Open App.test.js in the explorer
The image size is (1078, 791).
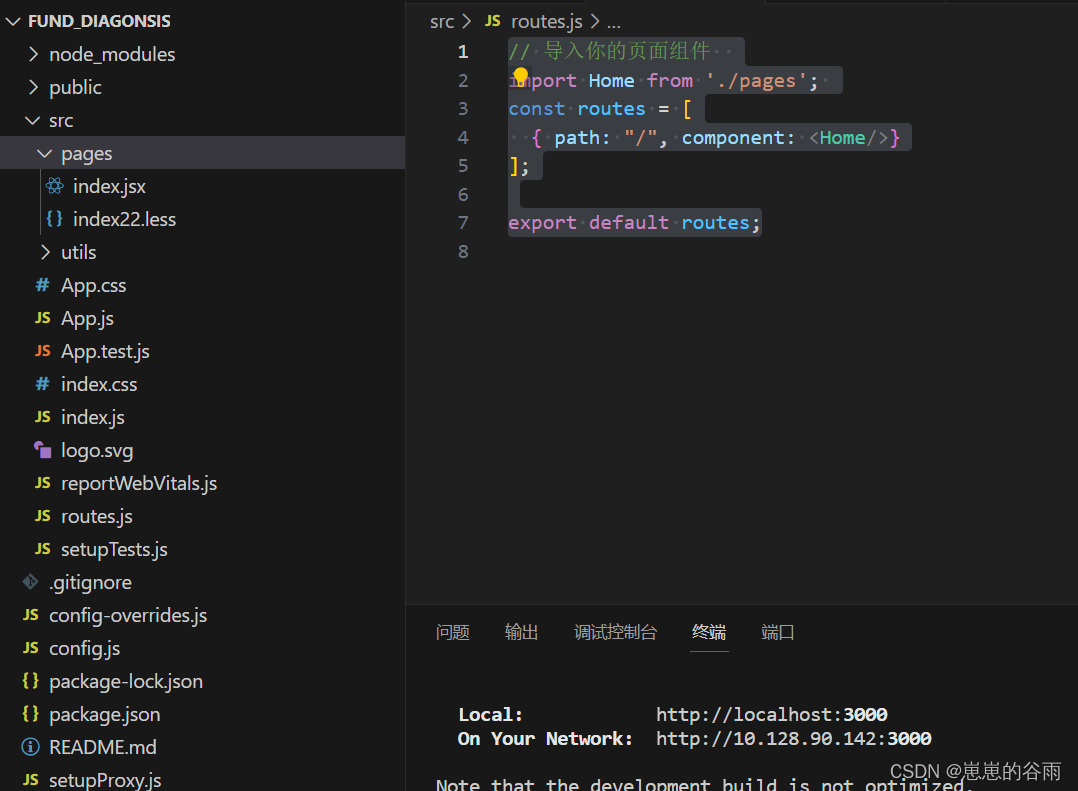(105, 351)
